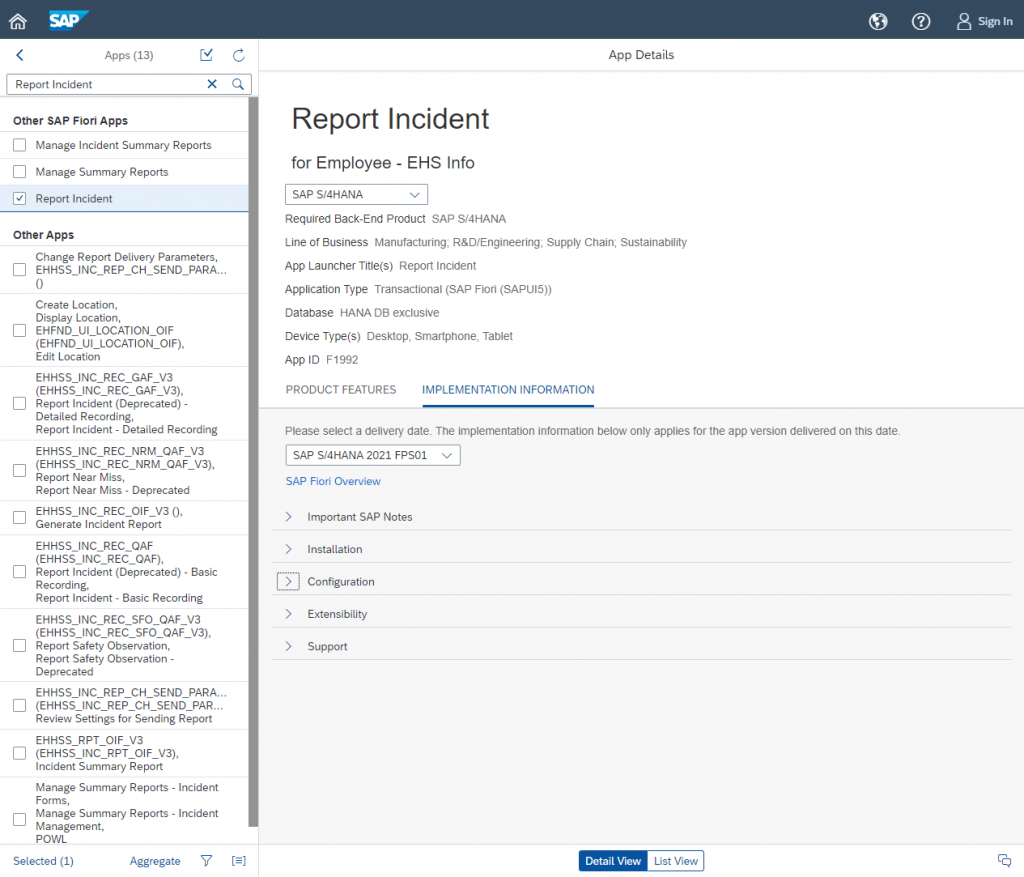Toggle multi-select mode icon in Apps list
Image resolution: width=1024 pixels, height=877 pixels.
[206, 56]
